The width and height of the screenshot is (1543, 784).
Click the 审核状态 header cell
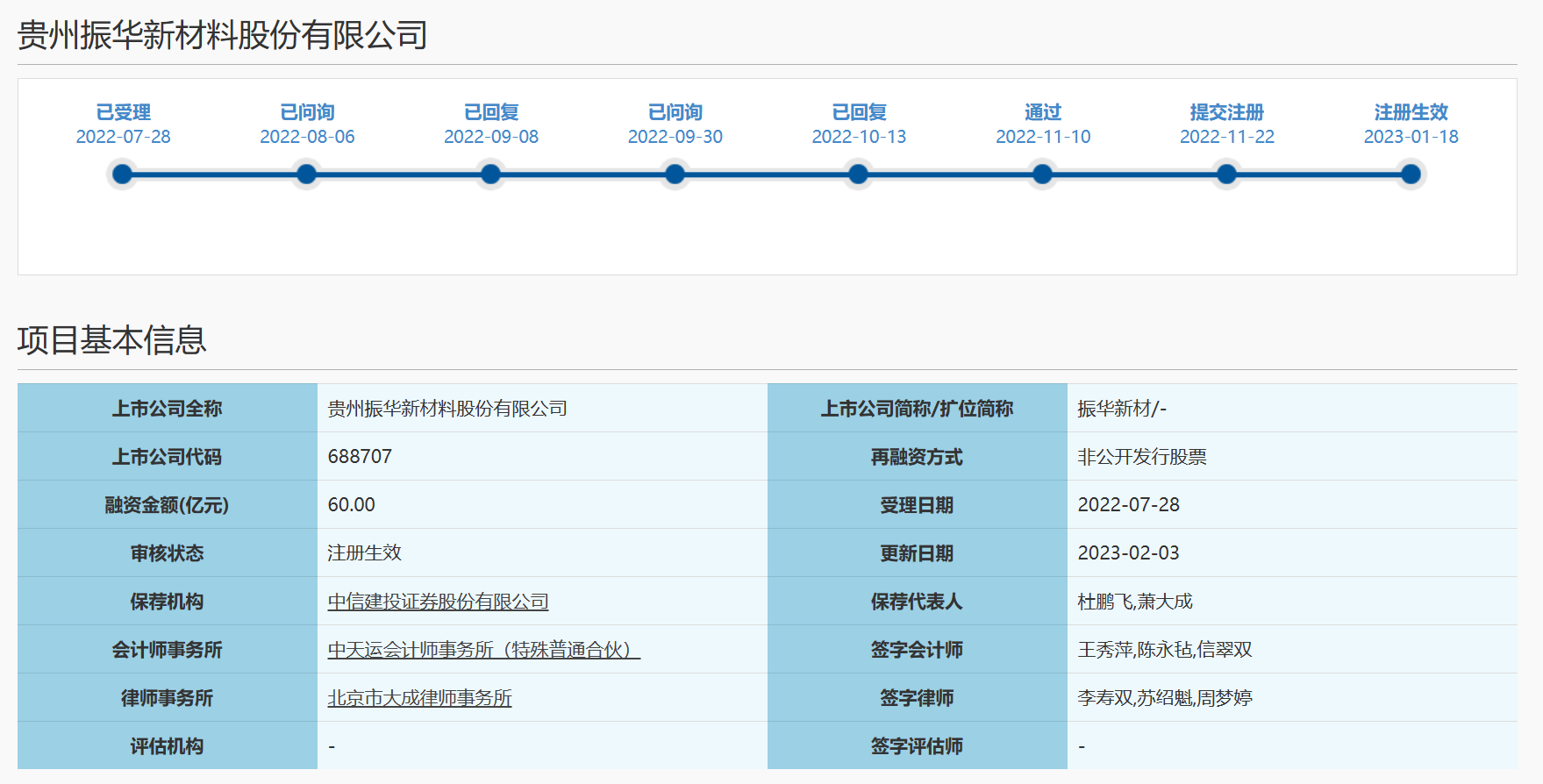tap(168, 553)
